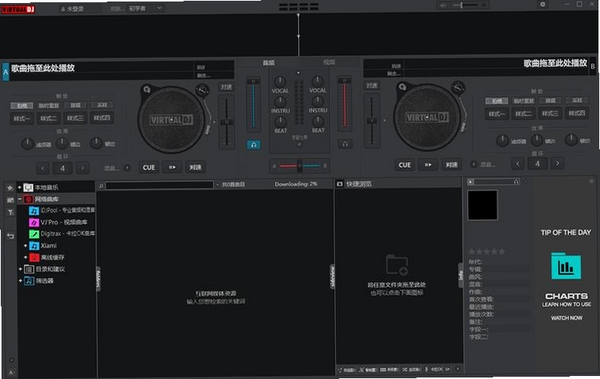This screenshot has height=379, width=600.
Task: Click the browser search input field
Action: click(x=160, y=185)
